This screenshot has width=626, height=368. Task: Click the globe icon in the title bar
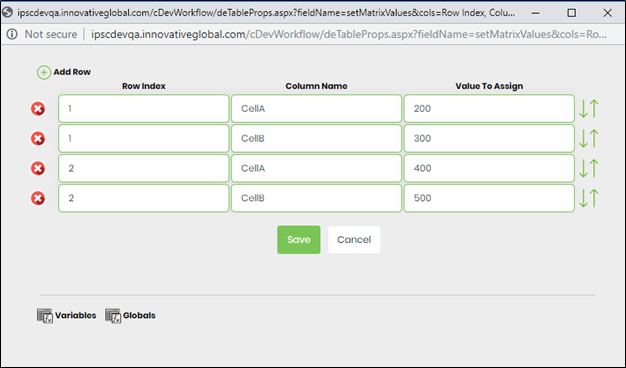point(7,12)
